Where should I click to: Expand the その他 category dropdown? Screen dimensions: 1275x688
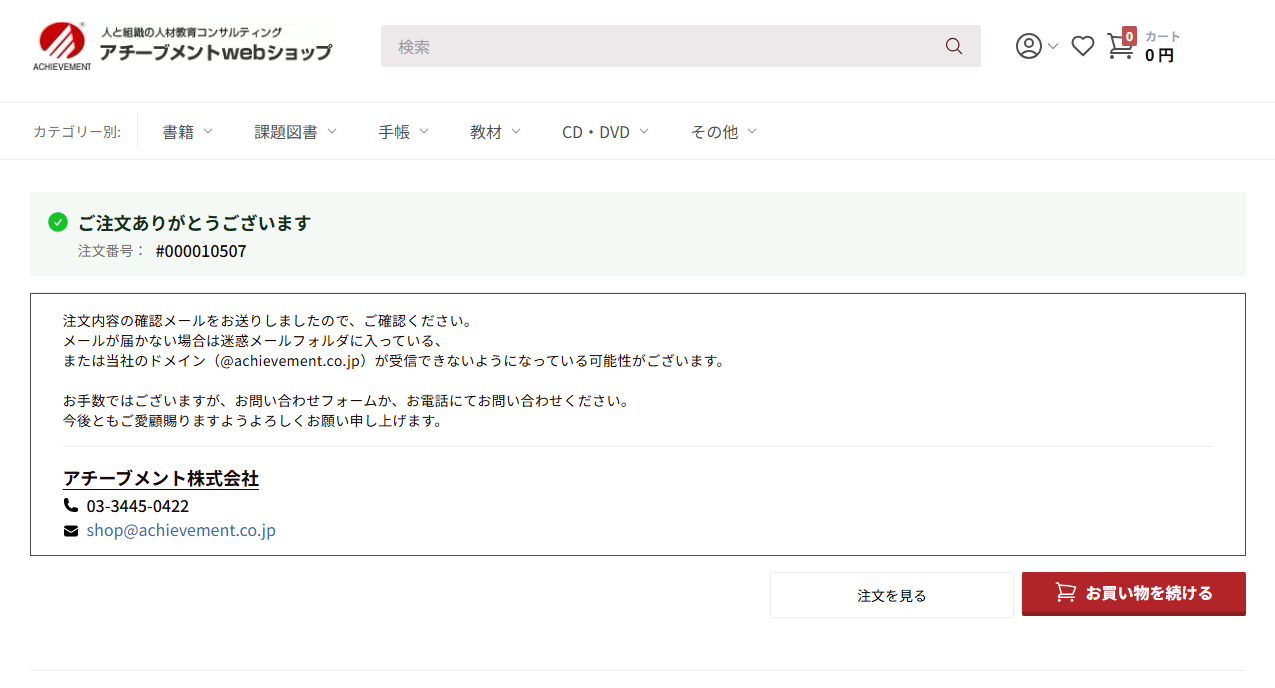click(724, 131)
